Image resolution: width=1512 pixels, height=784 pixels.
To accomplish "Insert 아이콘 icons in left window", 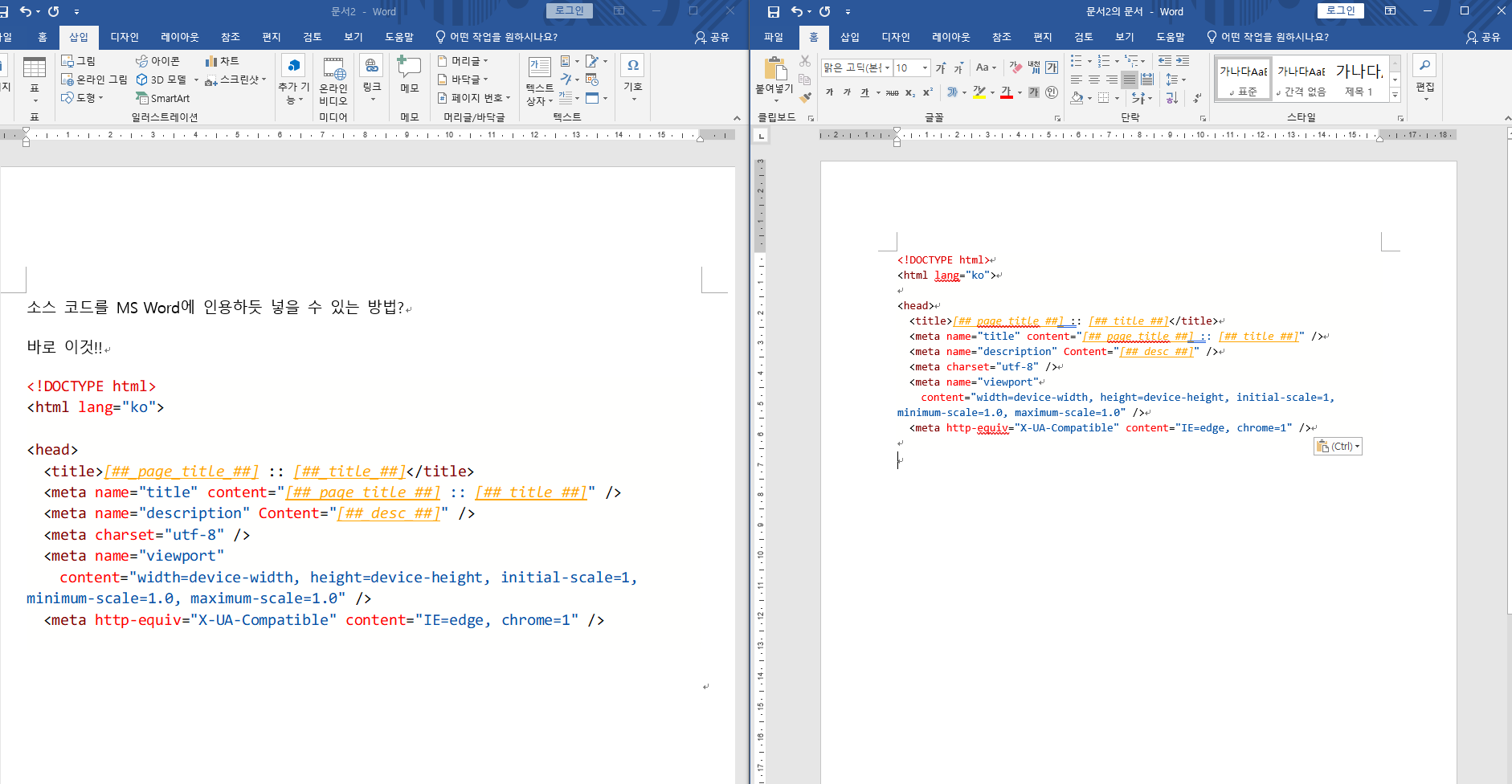I will click(157, 61).
